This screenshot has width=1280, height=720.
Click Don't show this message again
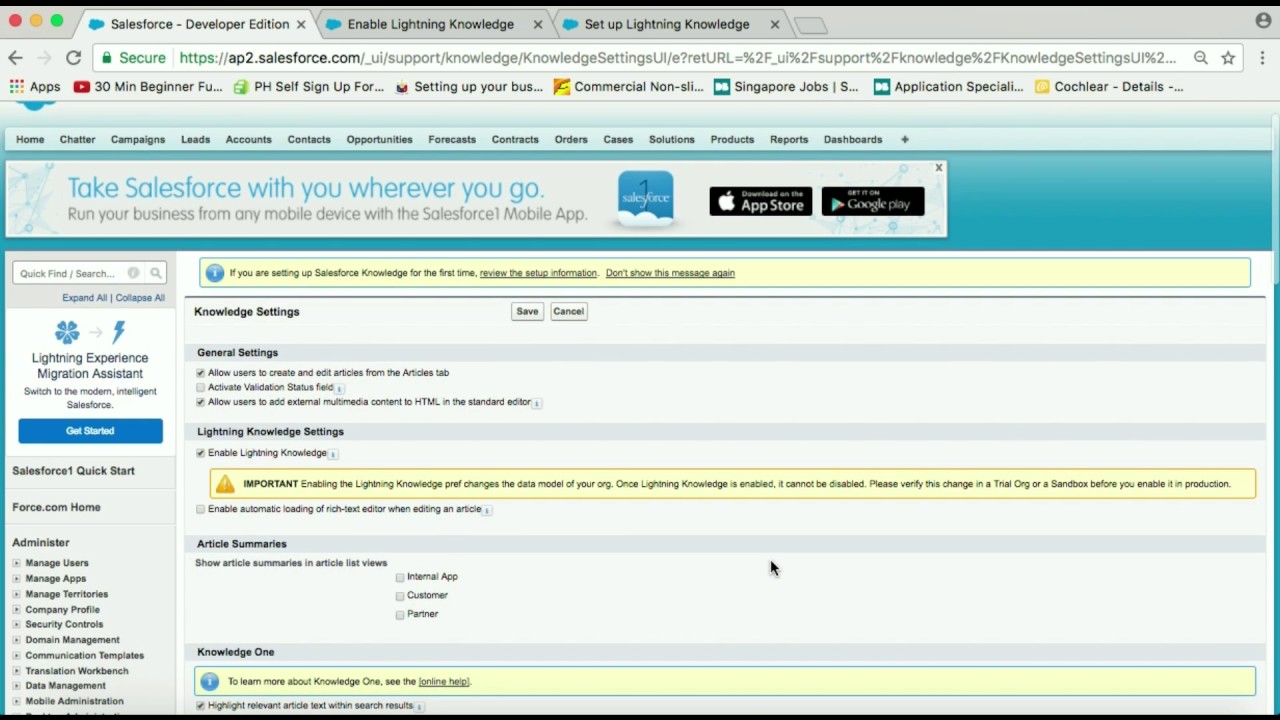[670, 273]
